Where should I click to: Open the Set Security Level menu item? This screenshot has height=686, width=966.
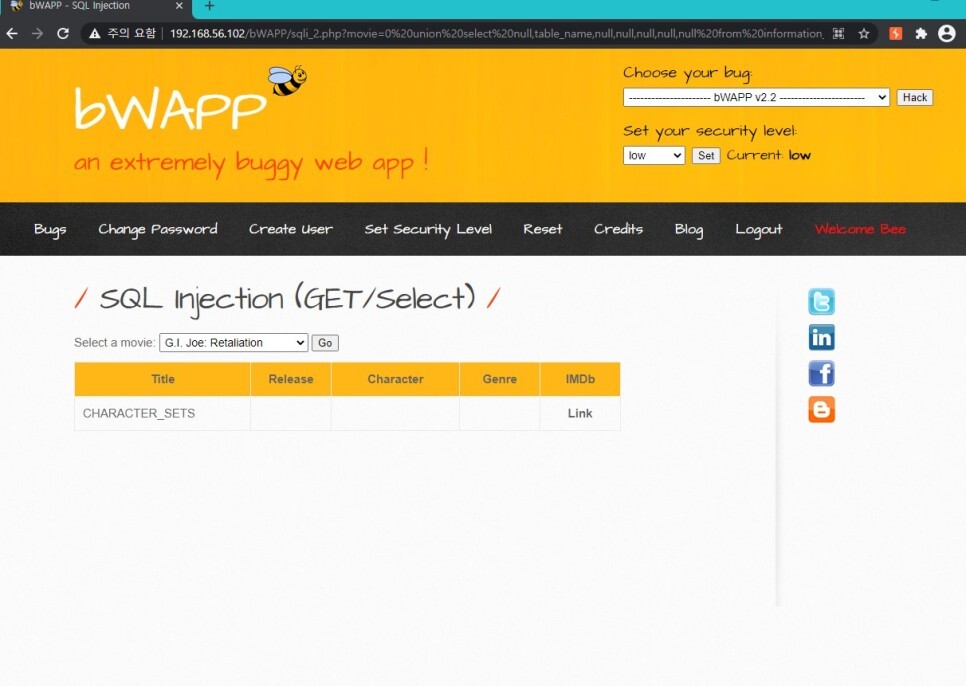[x=428, y=229]
